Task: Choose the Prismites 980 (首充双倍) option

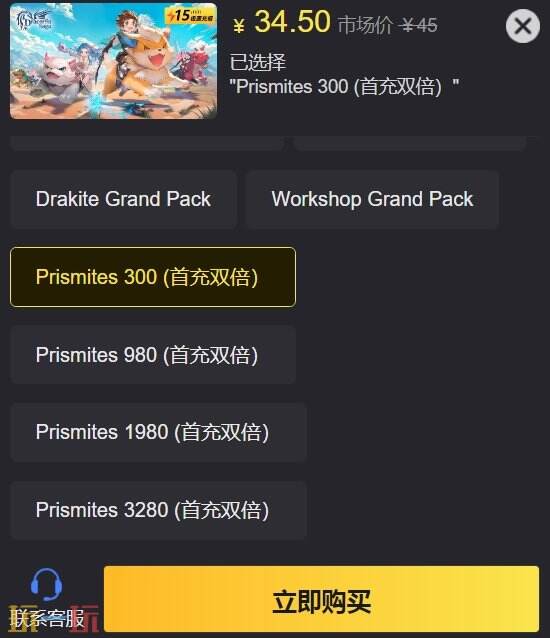Action: [x=153, y=355]
